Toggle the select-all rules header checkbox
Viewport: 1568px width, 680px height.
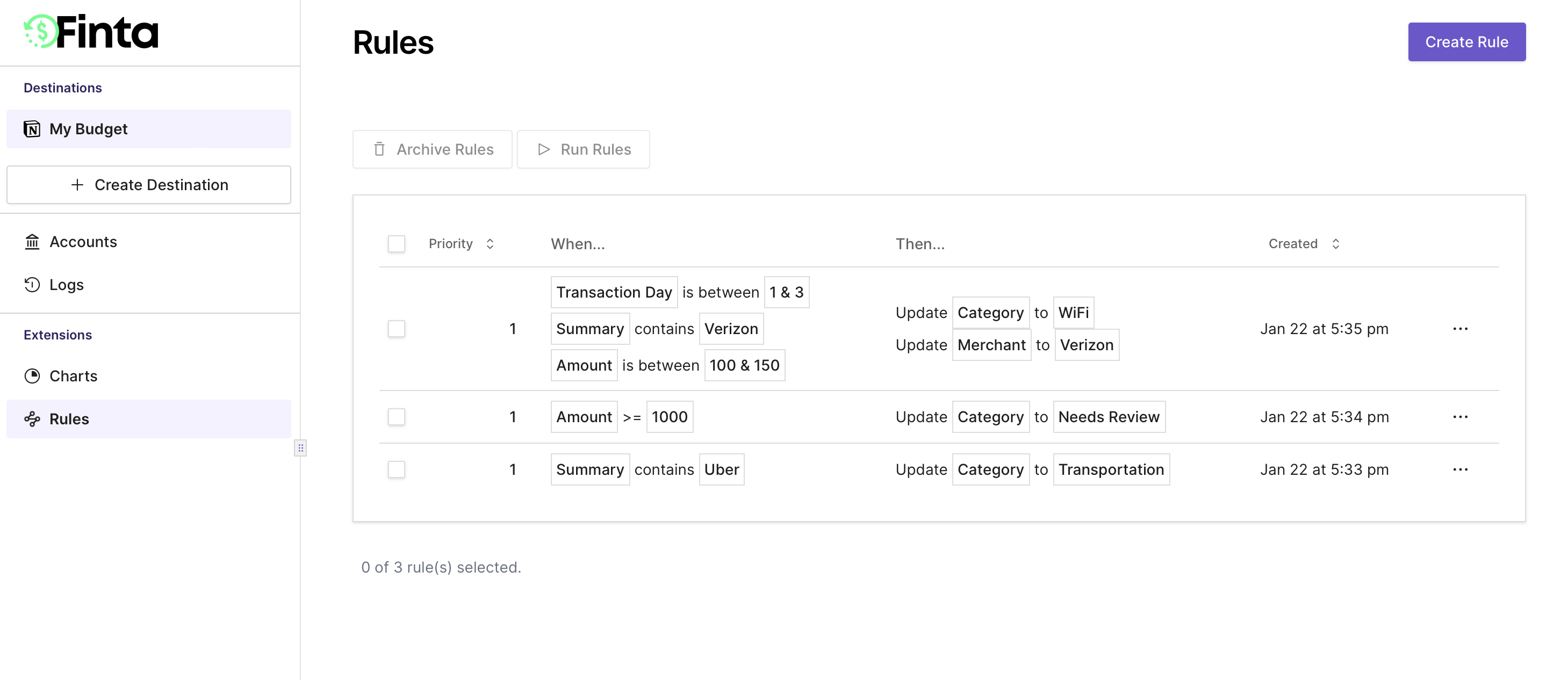point(396,244)
